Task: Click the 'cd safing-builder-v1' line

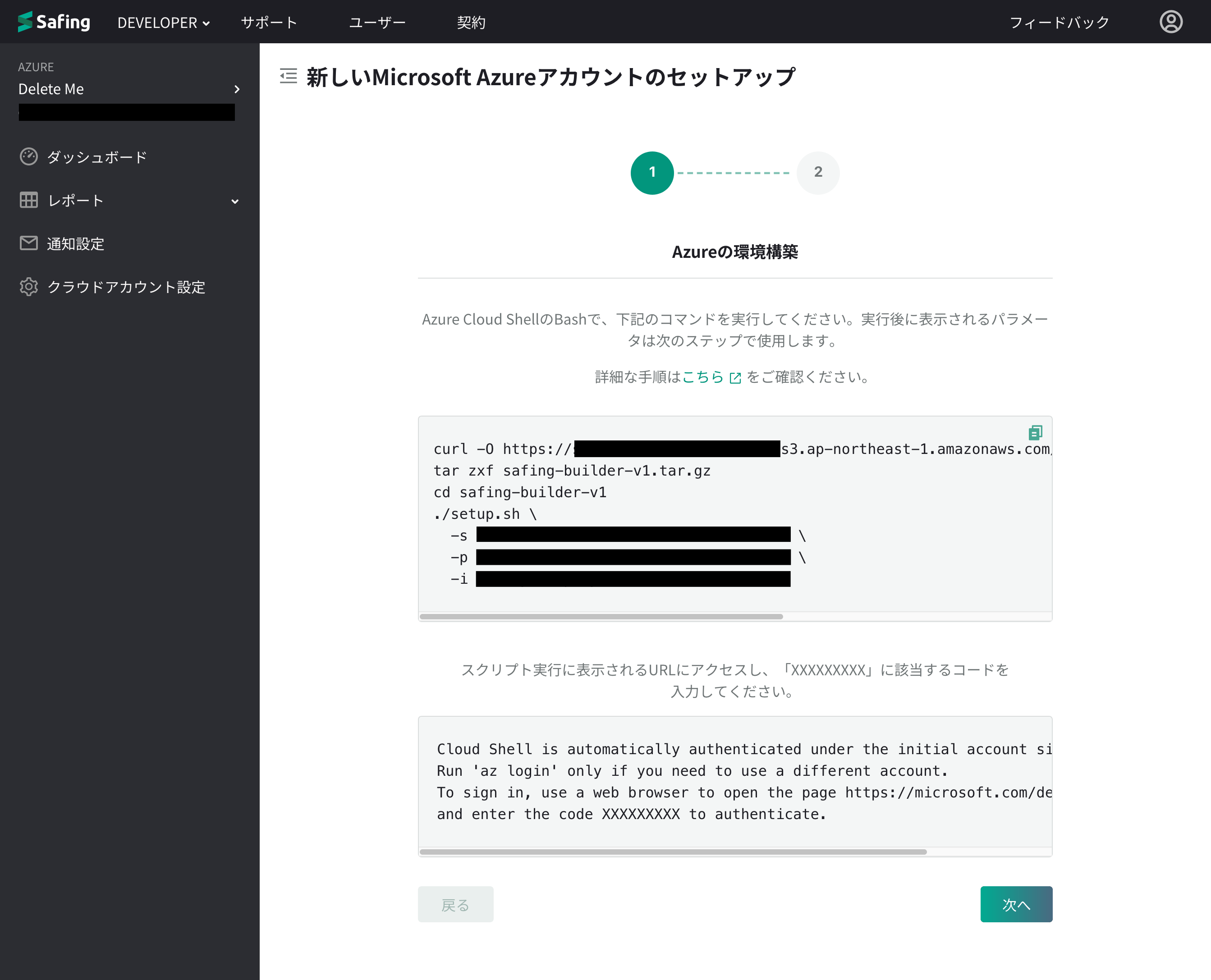Action: [x=520, y=492]
